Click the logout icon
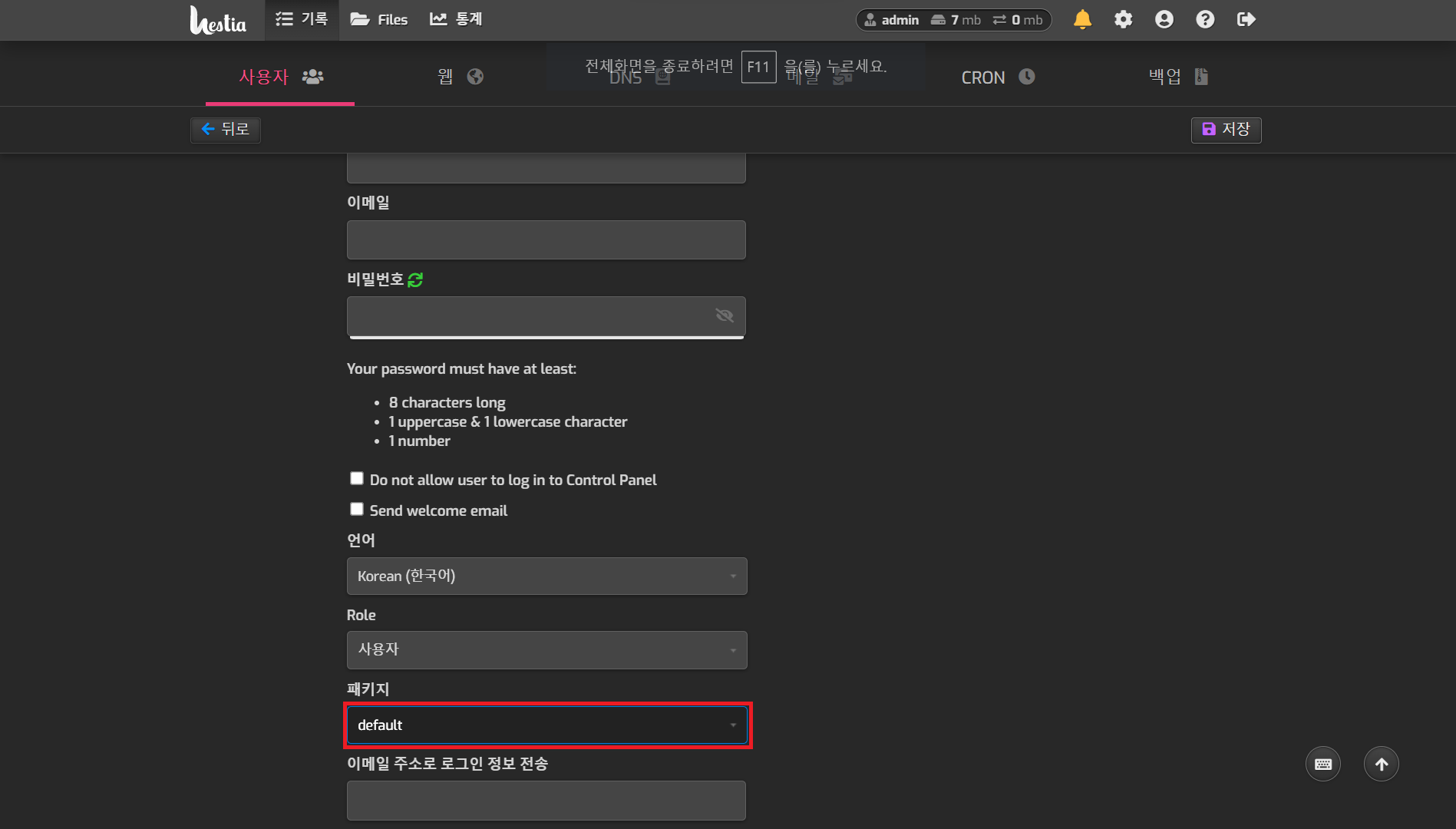 pyautogui.click(x=1245, y=19)
